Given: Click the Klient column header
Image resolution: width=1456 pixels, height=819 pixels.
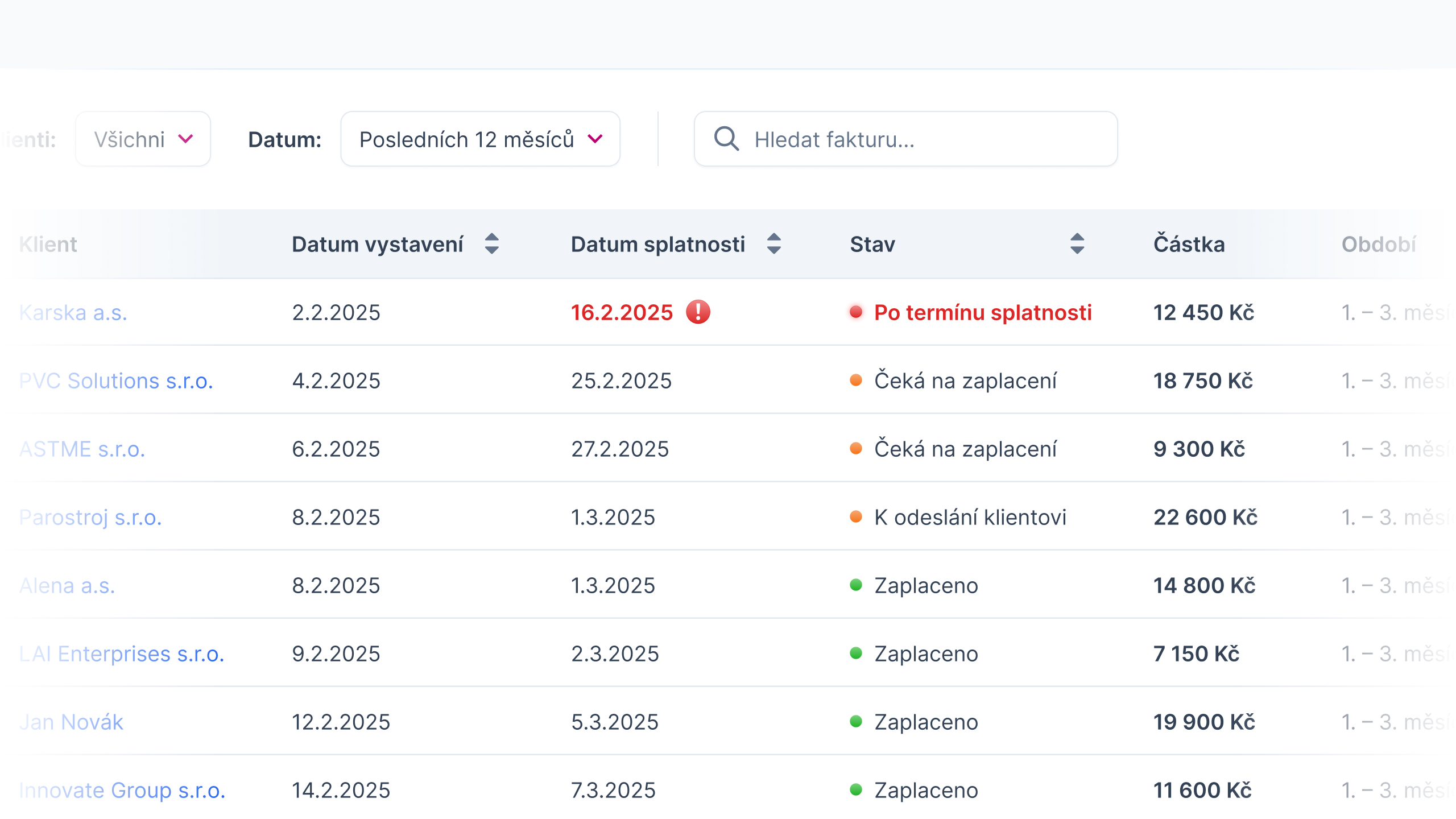Looking at the screenshot, I should click(48, 244).
